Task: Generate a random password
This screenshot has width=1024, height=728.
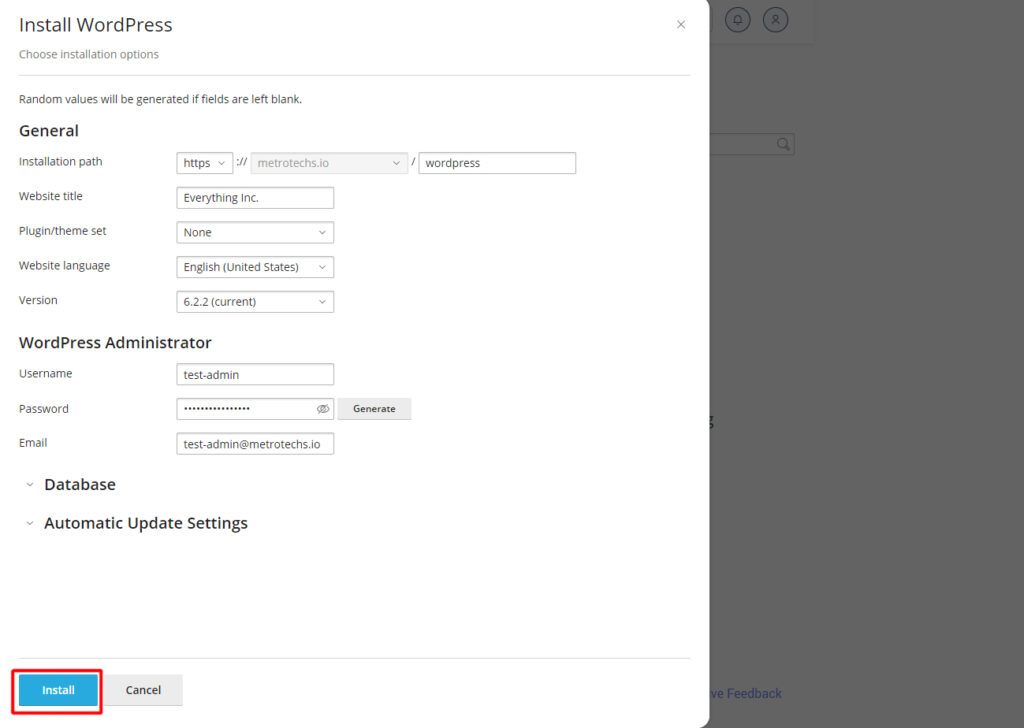Action: click(x=374, y=409)
